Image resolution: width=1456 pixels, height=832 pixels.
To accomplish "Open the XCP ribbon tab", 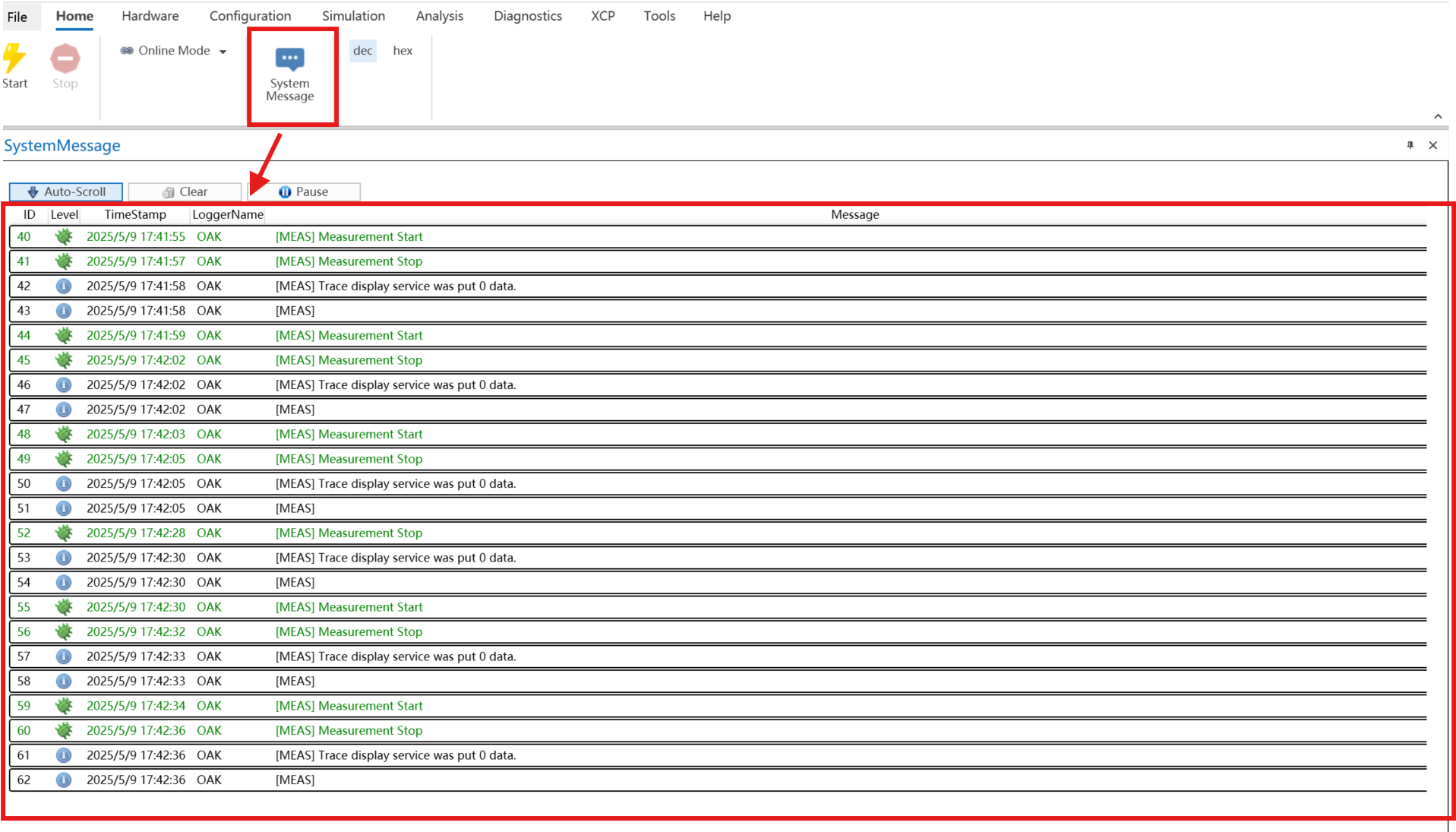I will tap(602, 16).
